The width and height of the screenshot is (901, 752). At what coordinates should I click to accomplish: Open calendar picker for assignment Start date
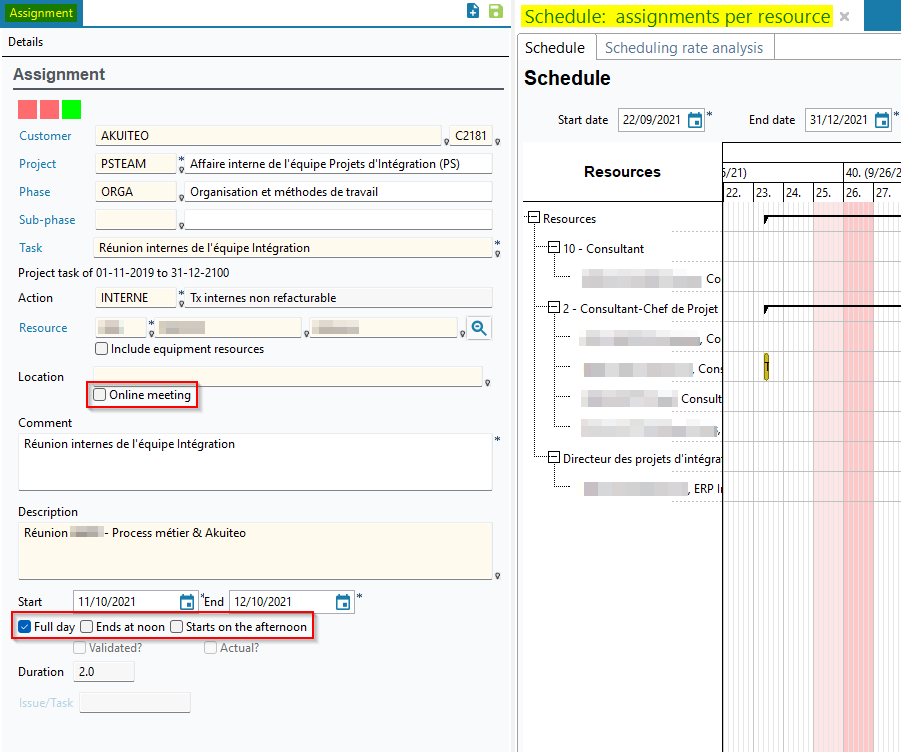(187, 602)
